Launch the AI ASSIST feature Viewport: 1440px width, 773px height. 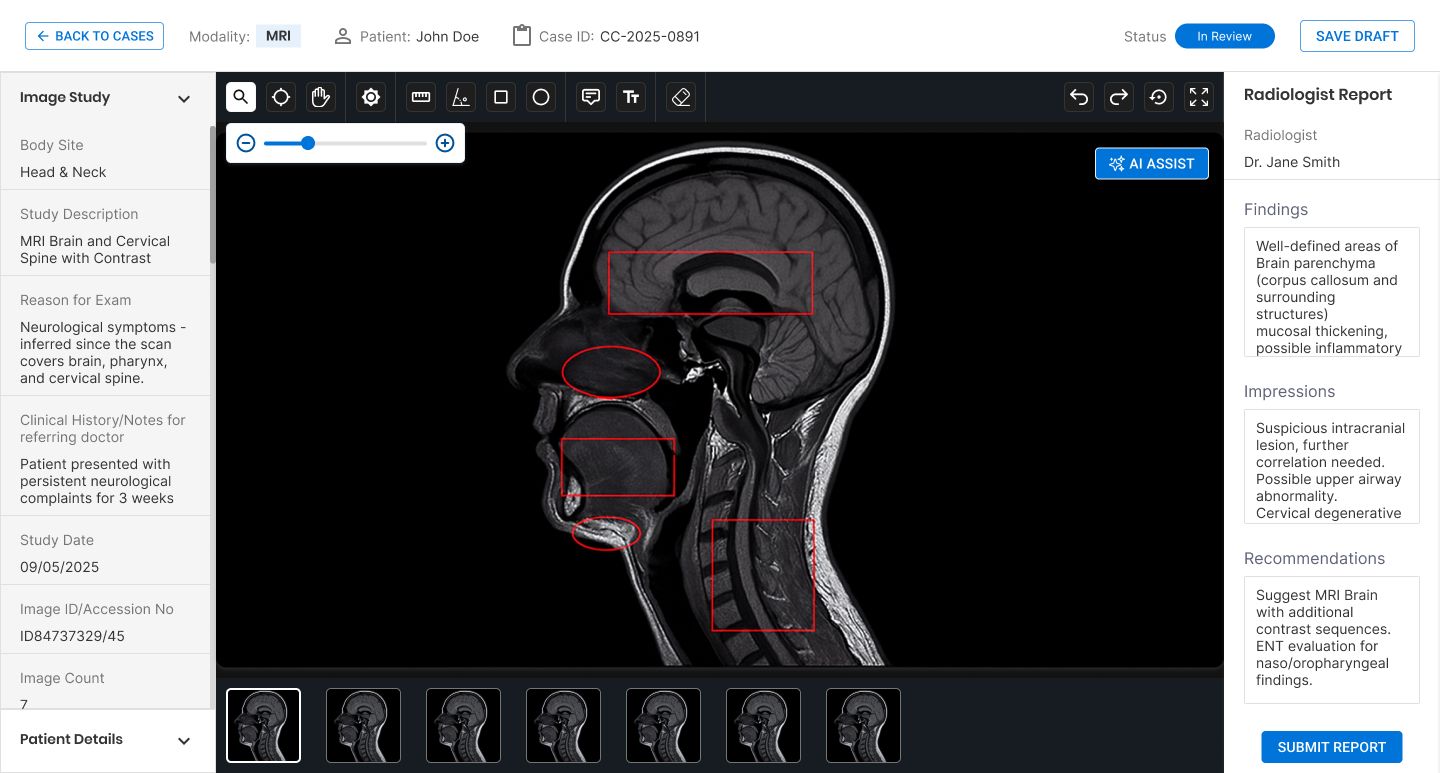coord(1151,163)
